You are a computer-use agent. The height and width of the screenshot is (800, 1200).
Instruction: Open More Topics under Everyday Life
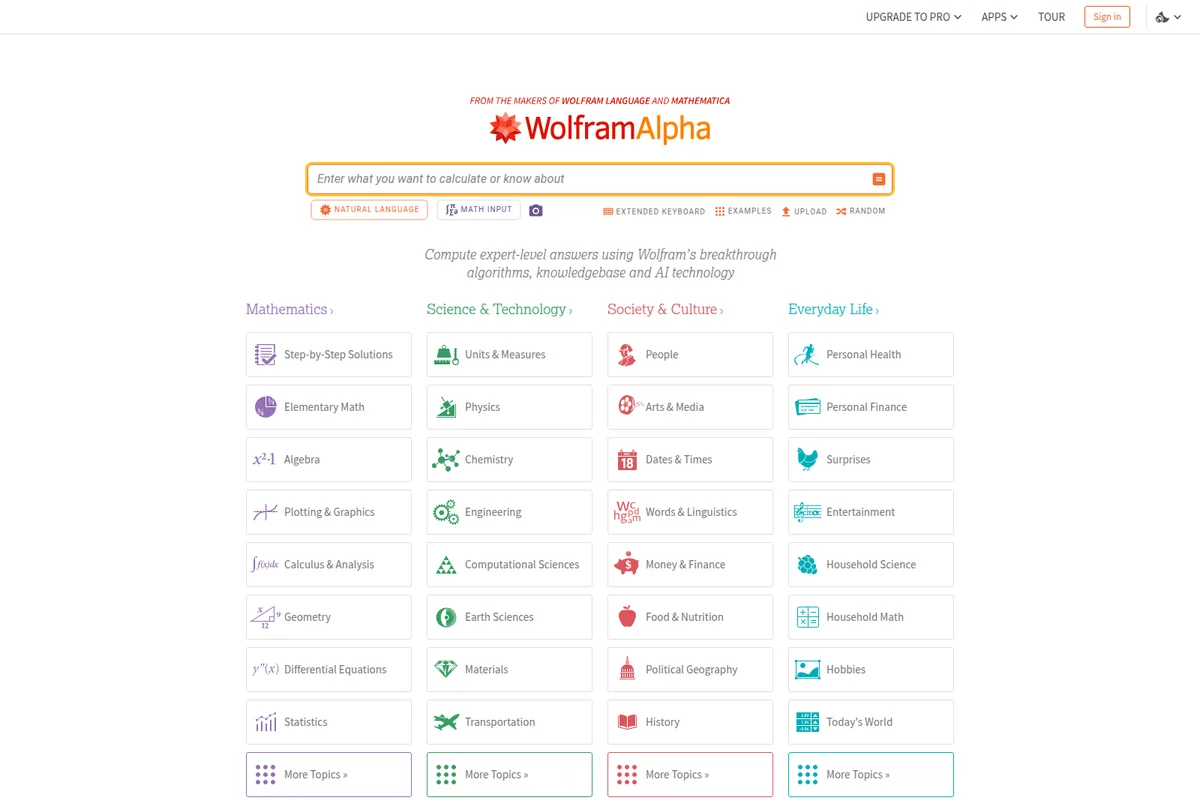click(870, 774)
